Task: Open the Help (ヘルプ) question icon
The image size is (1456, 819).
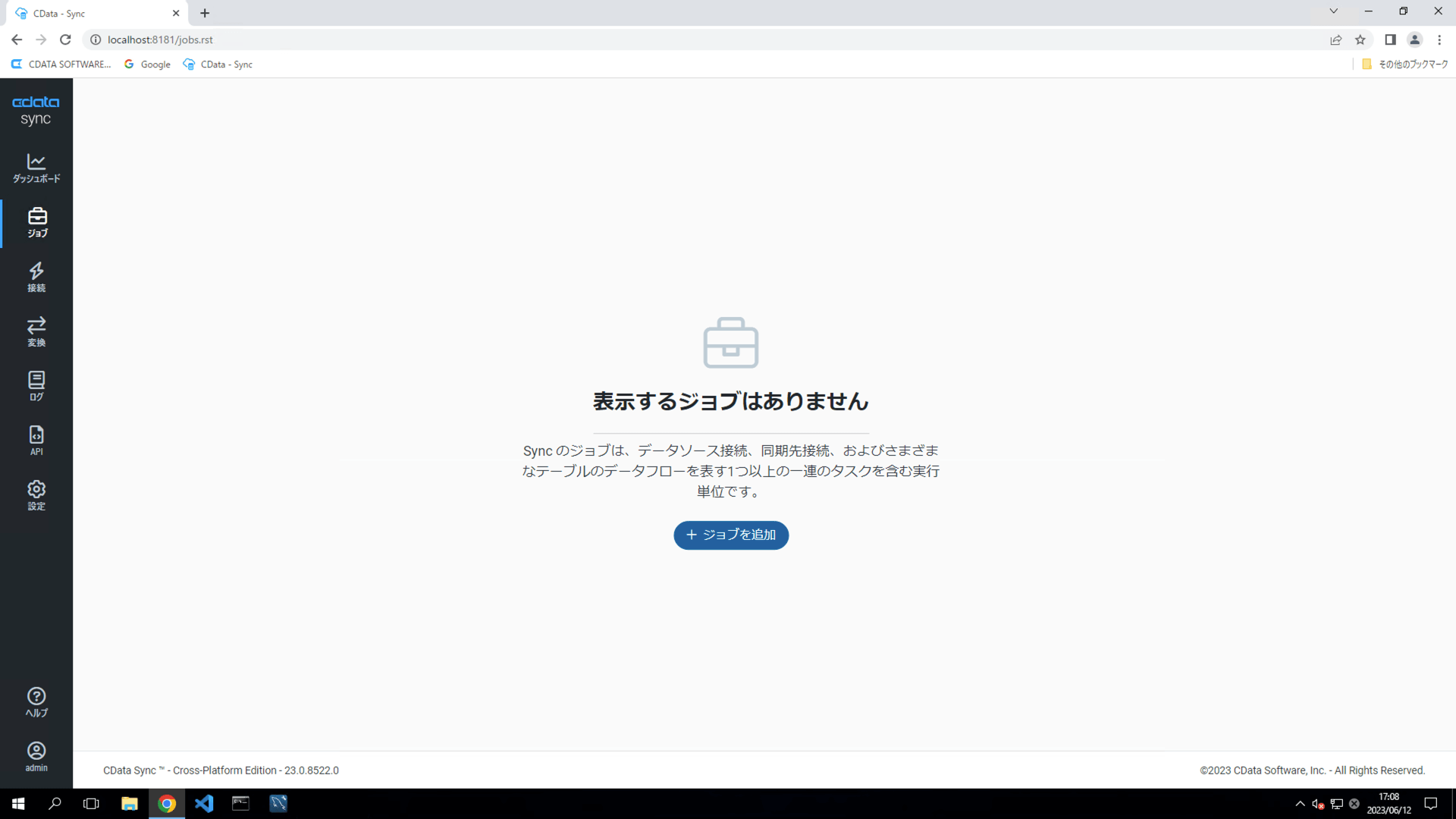Action: 36,702
